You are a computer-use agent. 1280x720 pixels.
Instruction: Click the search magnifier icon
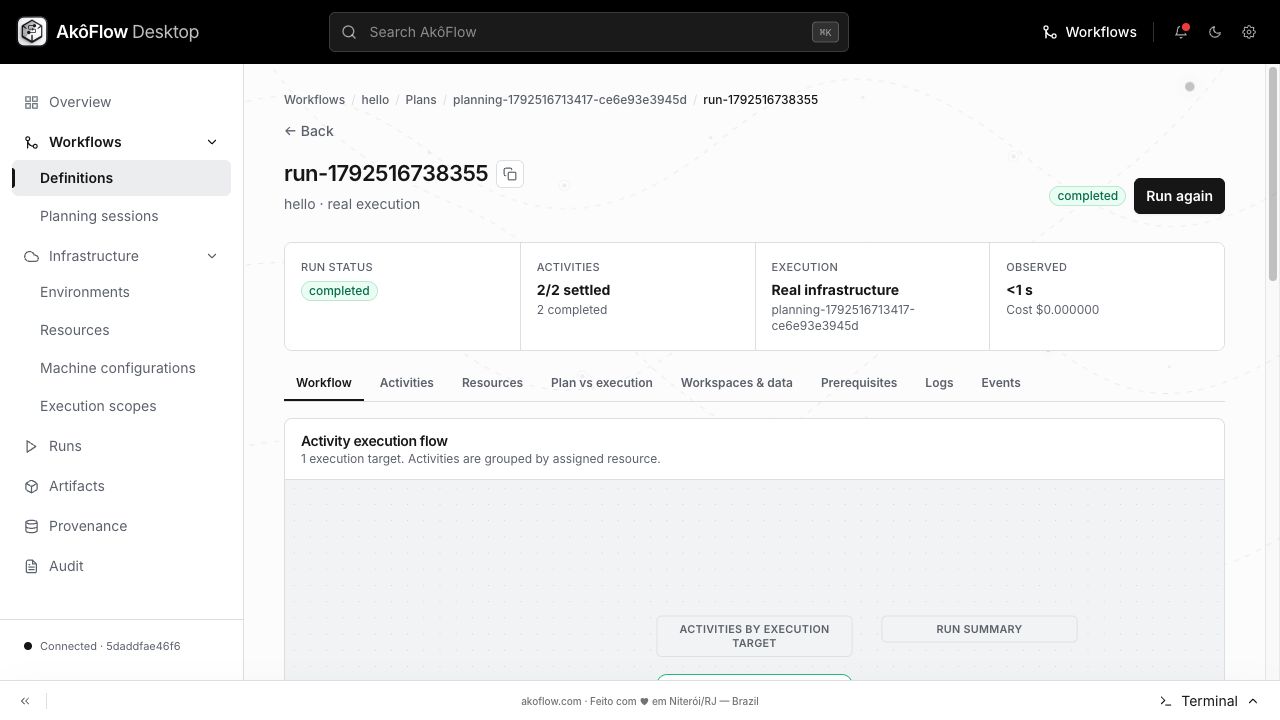click(x=349, y=32)
